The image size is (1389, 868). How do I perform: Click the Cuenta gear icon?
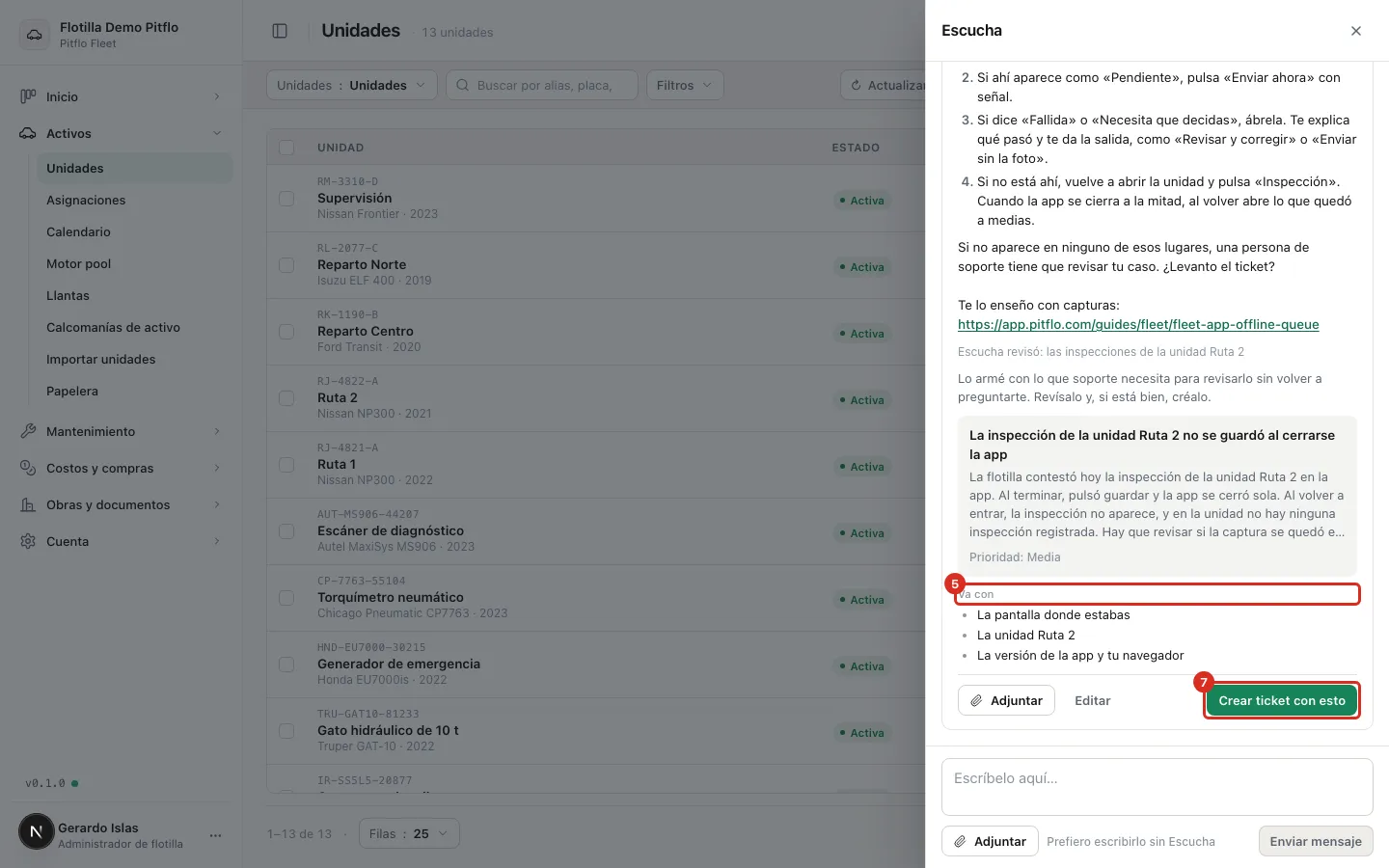[28, 541]
